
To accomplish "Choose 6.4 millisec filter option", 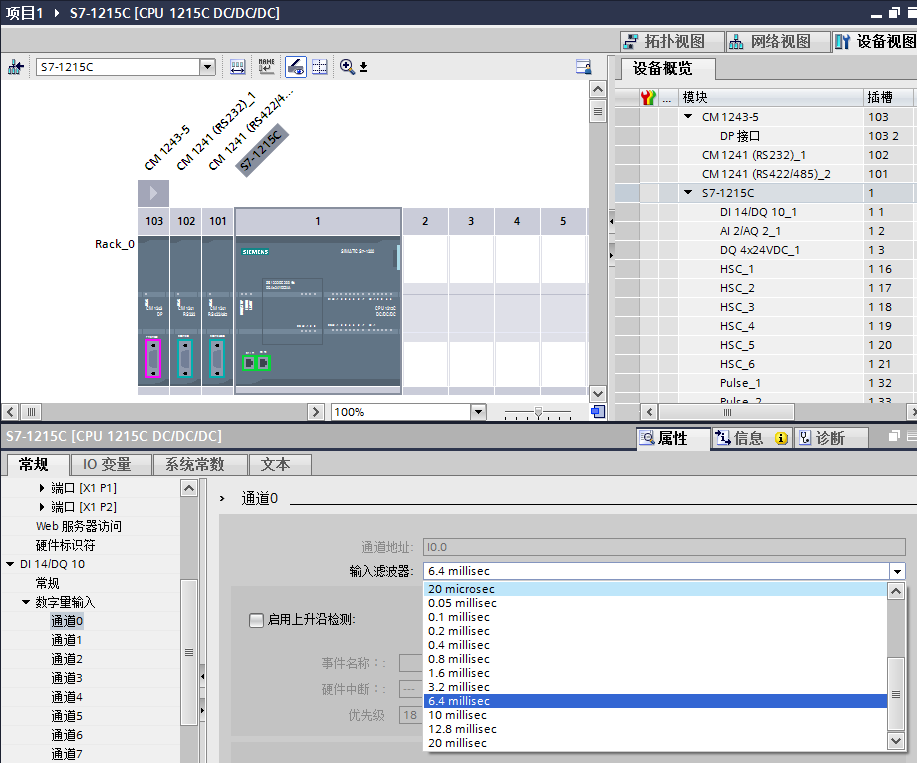I will coord(655,701).
